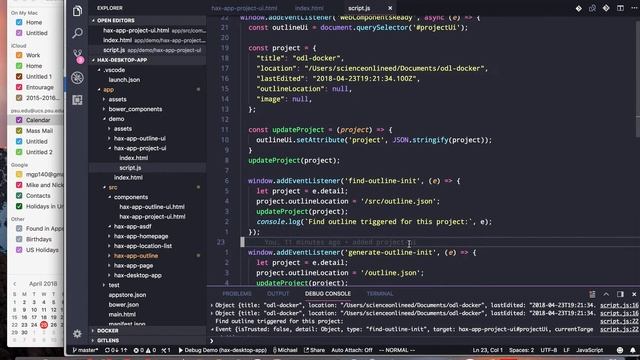The image size is (640, 360).
Task: Toggle the selected Calendar row checkbox
Action: (x=19, y=120)
